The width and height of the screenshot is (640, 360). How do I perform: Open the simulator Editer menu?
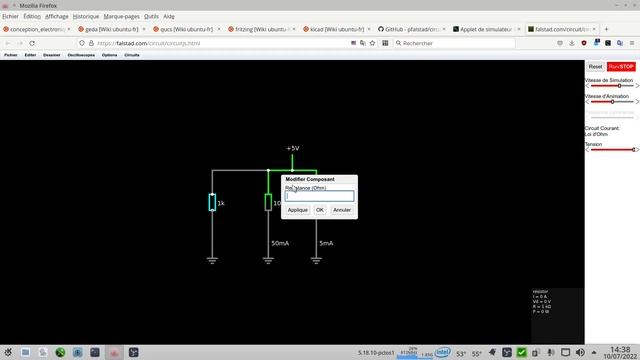30,55
